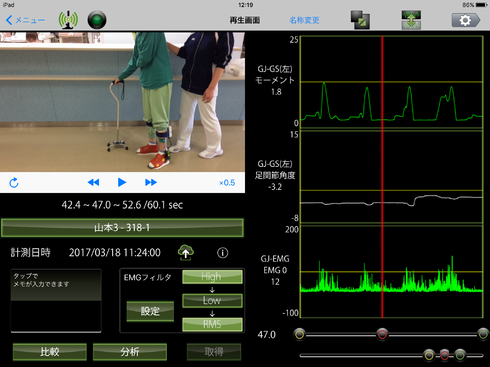
Task: Play the walking video
Action: pyautogui.click(x=122, y=182)
